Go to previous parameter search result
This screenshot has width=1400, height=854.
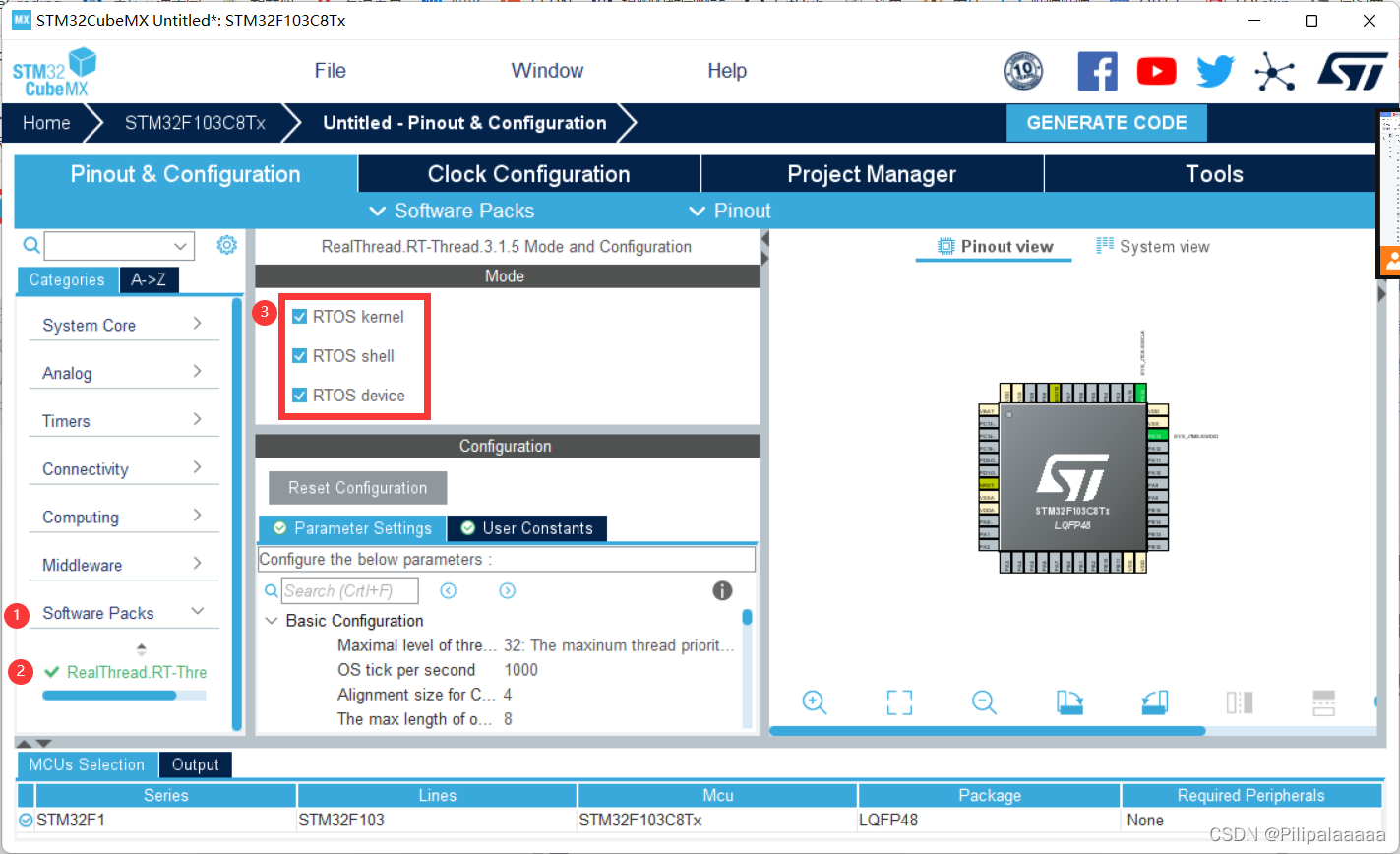(x=449, y=590)
